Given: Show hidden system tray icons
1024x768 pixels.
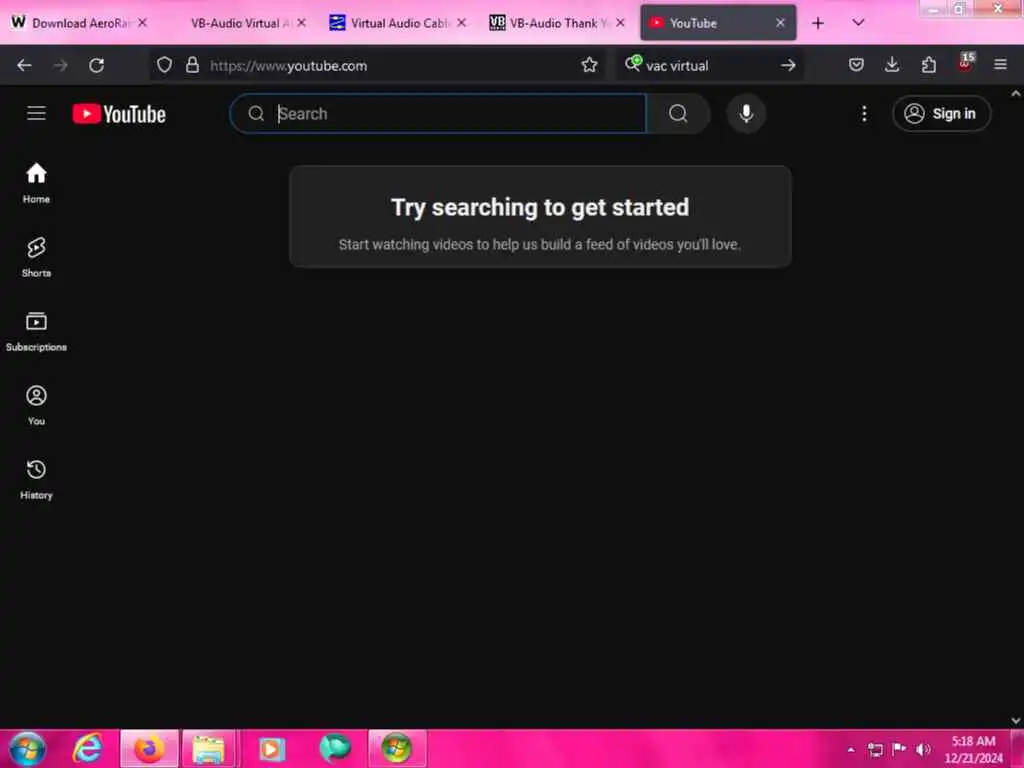Looking at the screenshot, I should (851, 750).
